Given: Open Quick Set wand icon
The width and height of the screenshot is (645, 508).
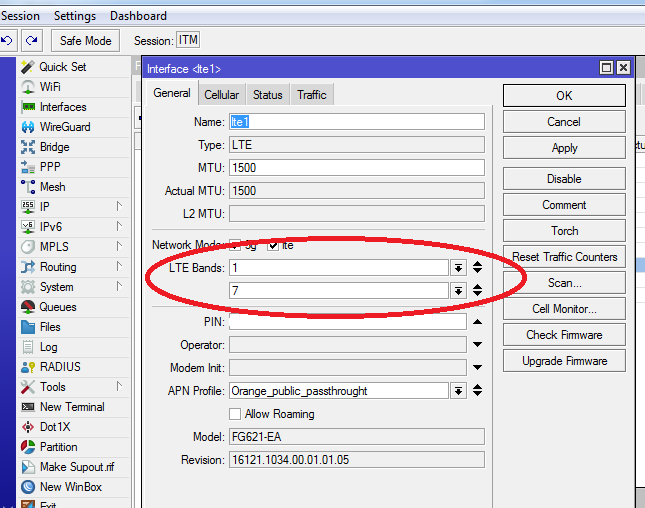Looking at the screenshot, I should (28, 67).
